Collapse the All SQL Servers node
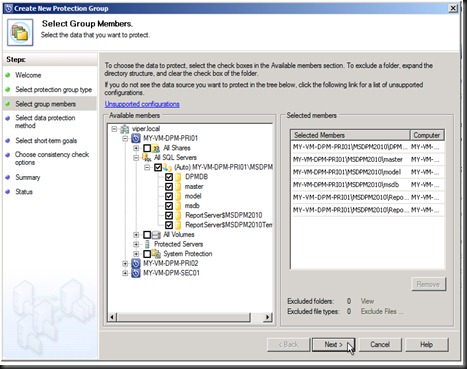The image size is (467, 369). point(136,158)
